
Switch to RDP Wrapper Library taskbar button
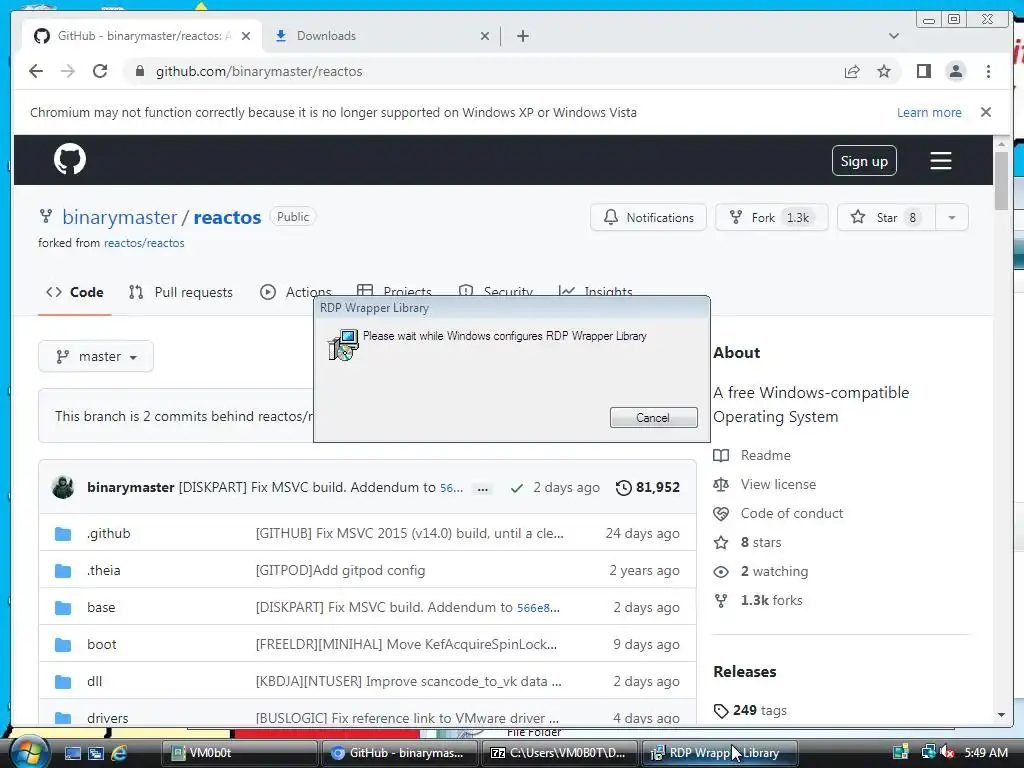(720, 753)
